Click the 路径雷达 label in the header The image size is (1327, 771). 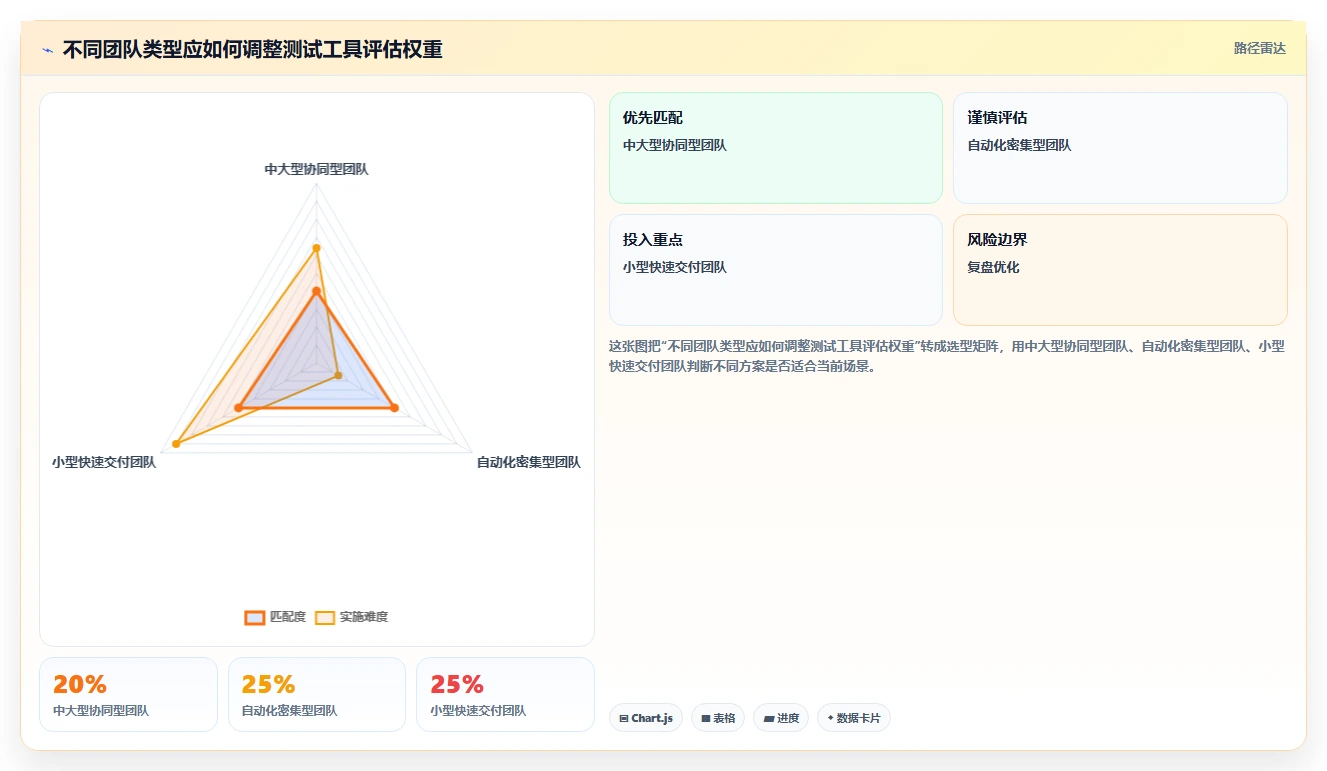(1259, 48)
